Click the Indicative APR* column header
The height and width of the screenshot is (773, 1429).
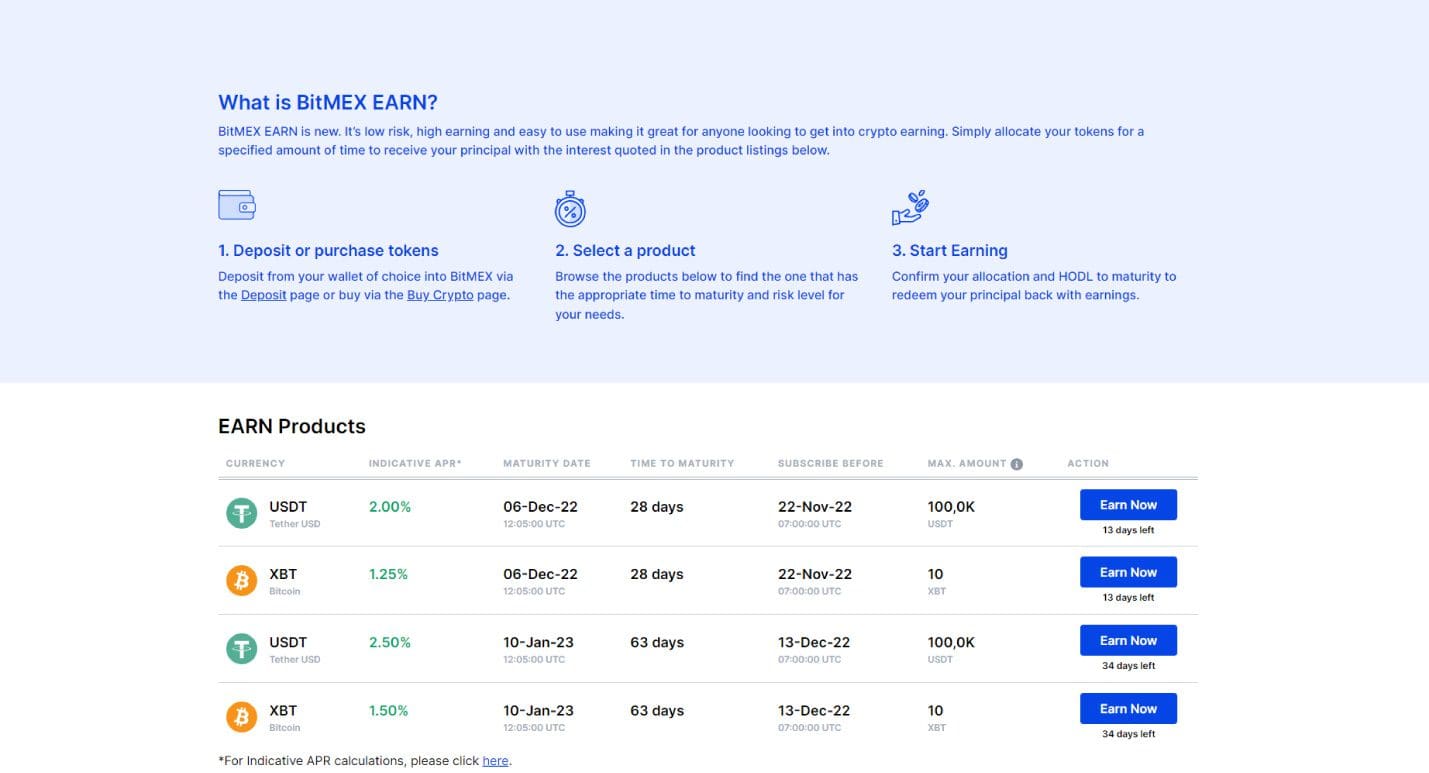(x=415, y=464)
